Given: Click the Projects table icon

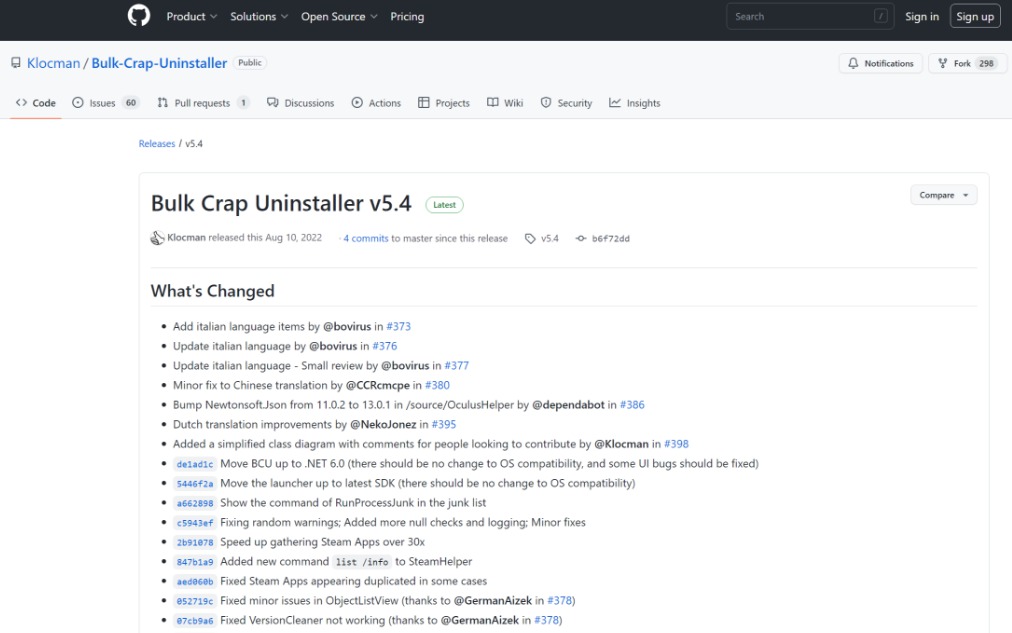Looking at the screenshot, I should point(423,103).
